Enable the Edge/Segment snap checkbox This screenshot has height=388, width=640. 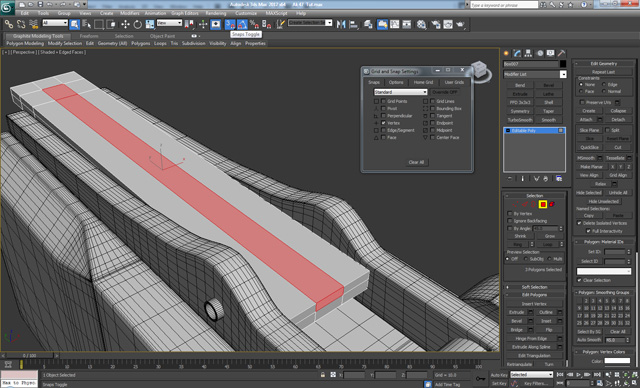coord(383,130)
